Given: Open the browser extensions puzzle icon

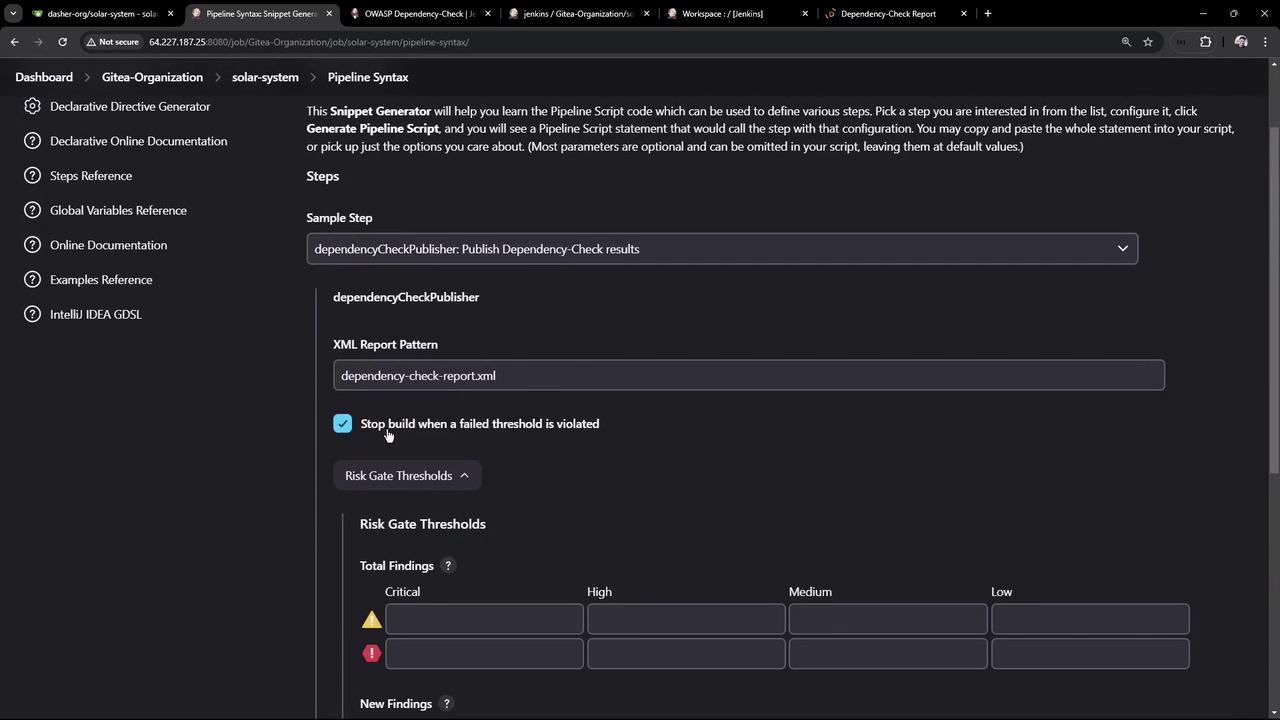Looking at the screenshot, I should (1205, 42).
